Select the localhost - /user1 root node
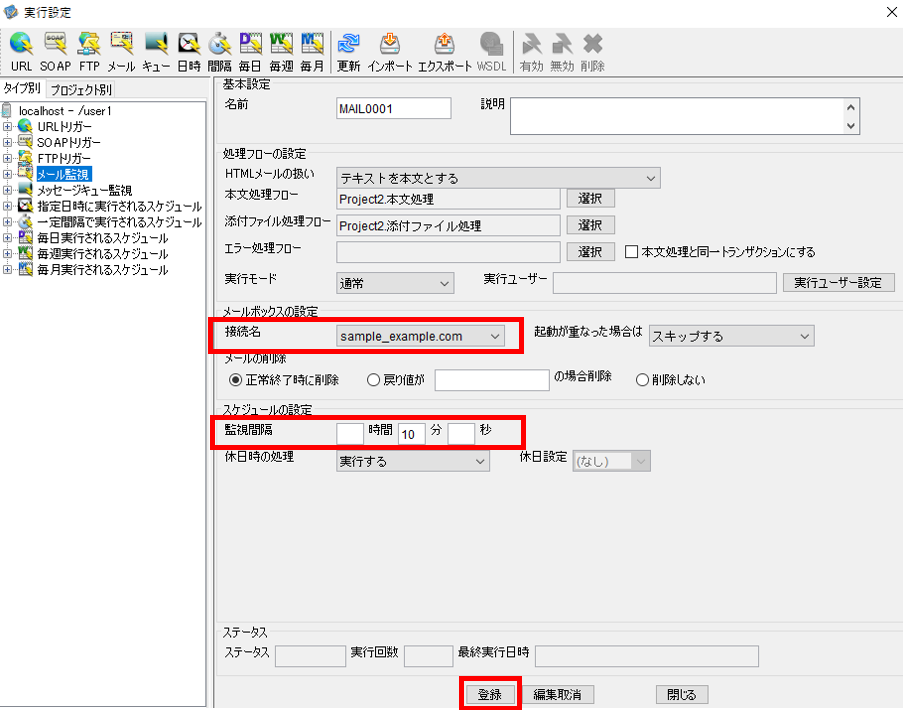The image size is (903, 710). pos(65,111)
